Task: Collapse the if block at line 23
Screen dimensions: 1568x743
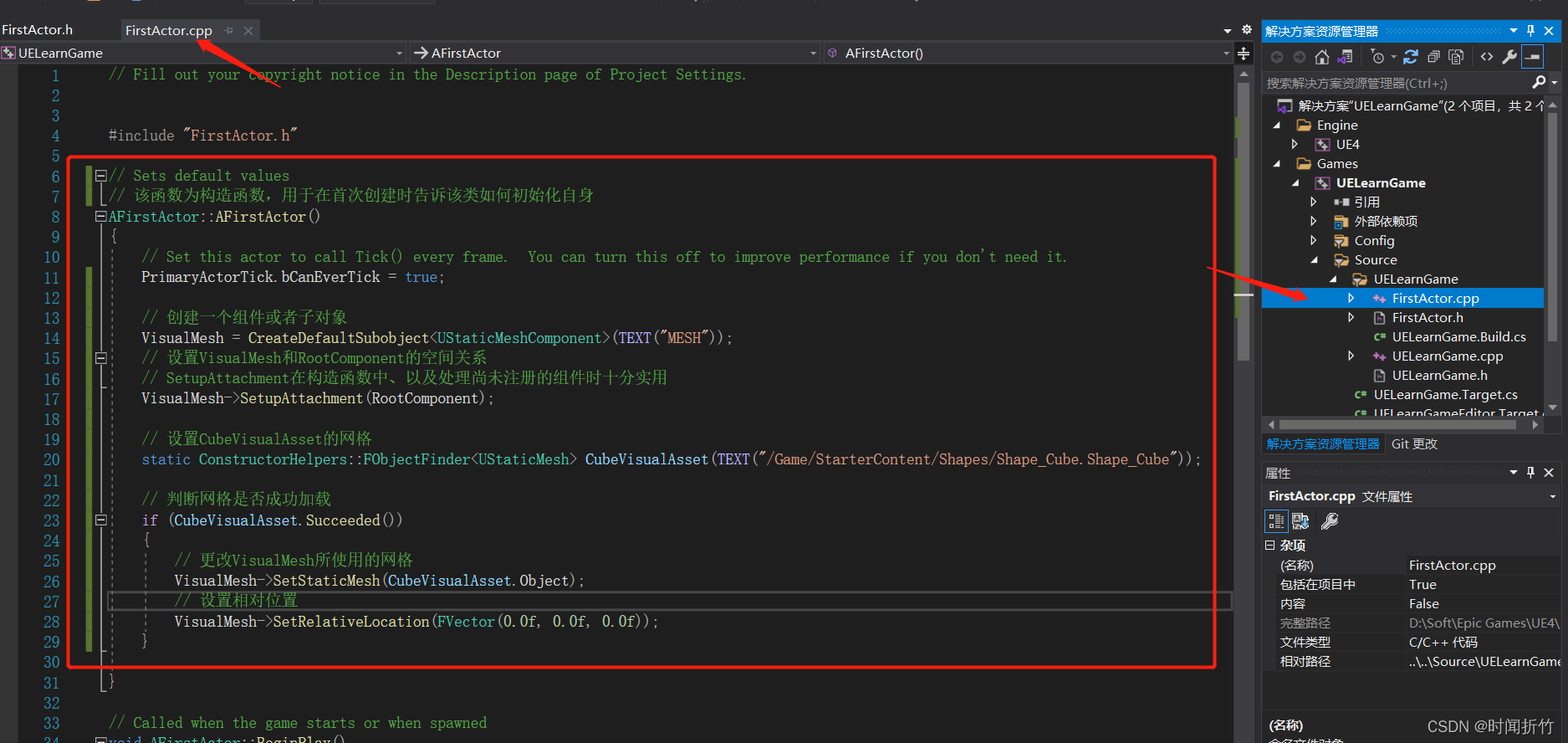Action: pyautogui.click(x=101, y=520)
